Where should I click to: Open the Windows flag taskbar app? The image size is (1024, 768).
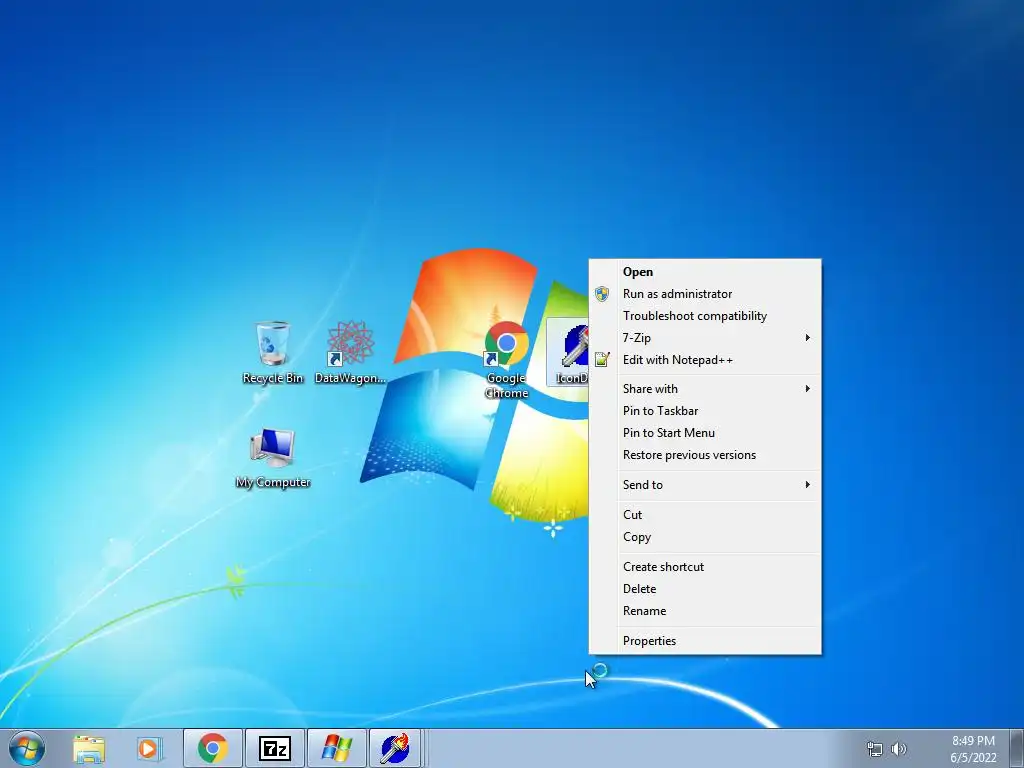[x=336, y=749]
